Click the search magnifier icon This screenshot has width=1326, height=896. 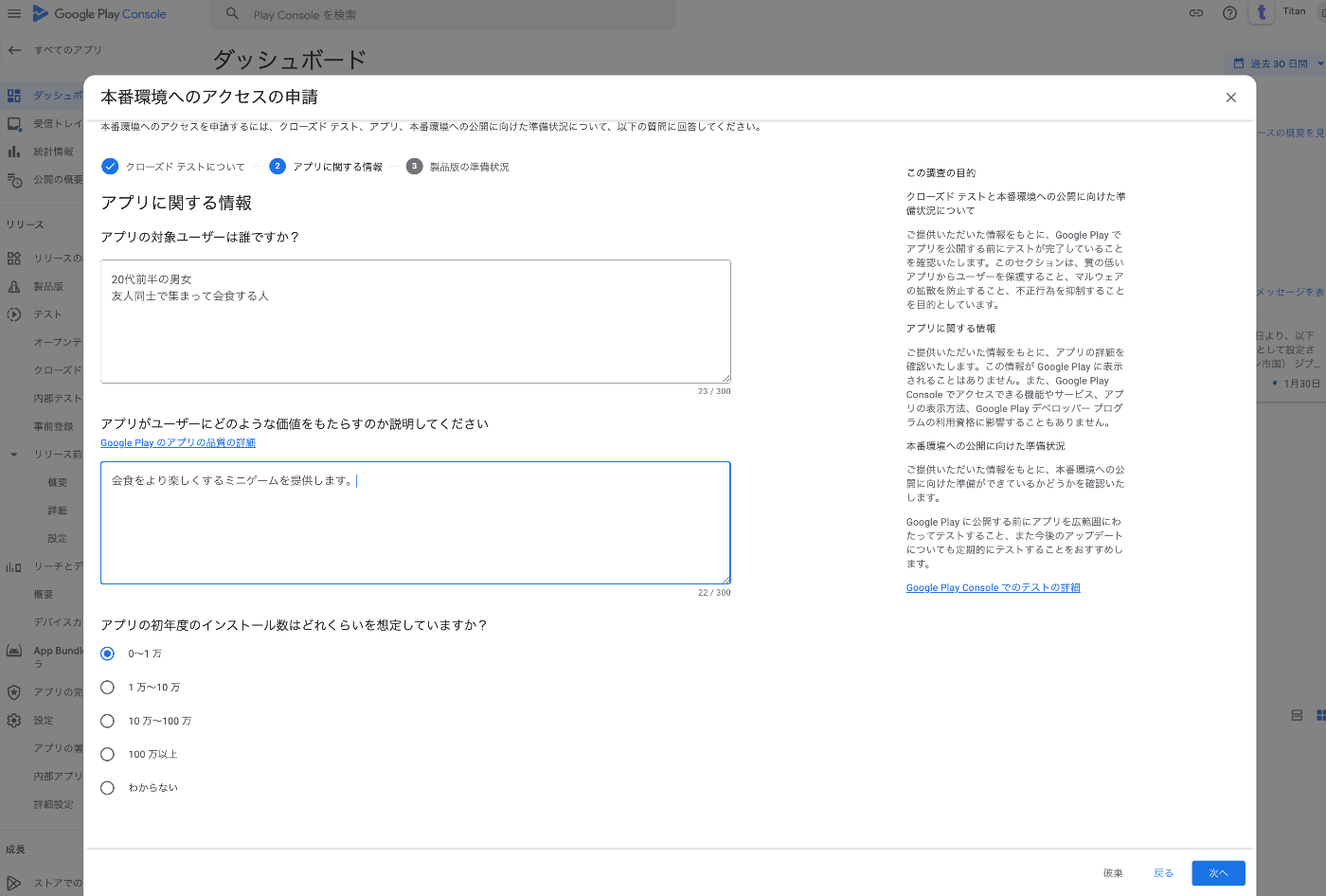click(x=232, y=13)
